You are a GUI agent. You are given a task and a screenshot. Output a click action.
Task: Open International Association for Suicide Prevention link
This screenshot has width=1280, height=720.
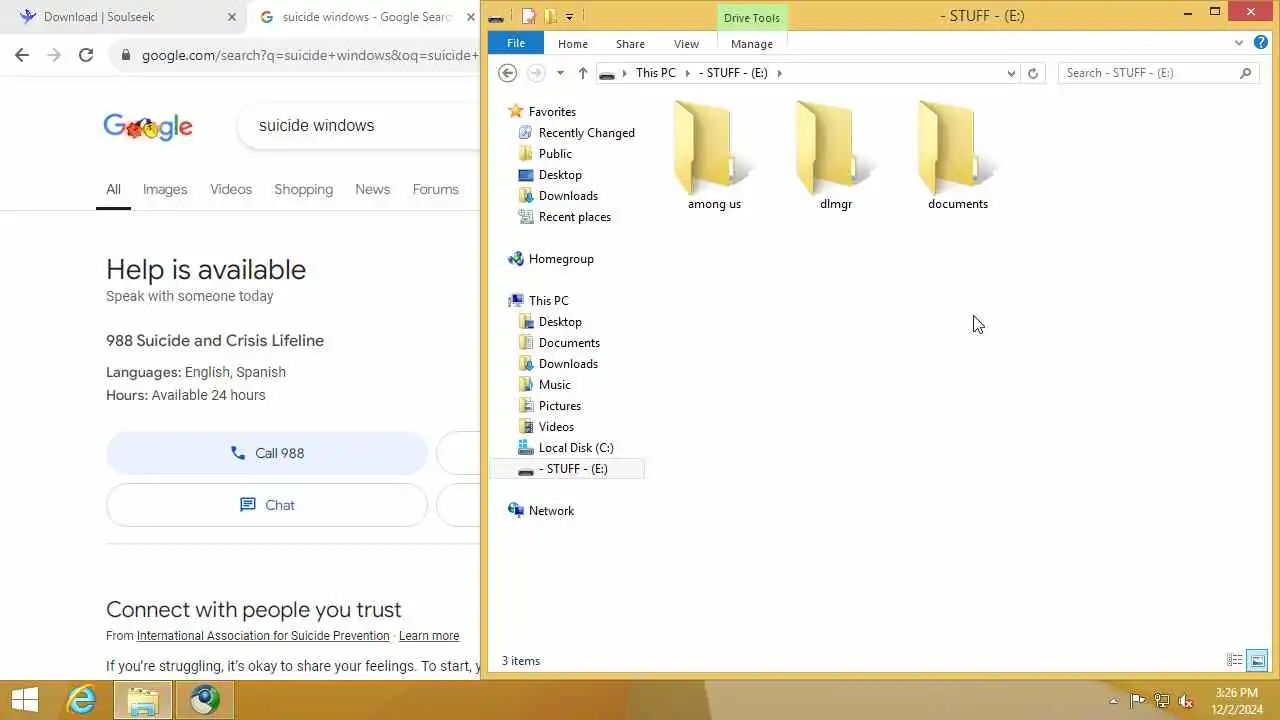[263, 636]
